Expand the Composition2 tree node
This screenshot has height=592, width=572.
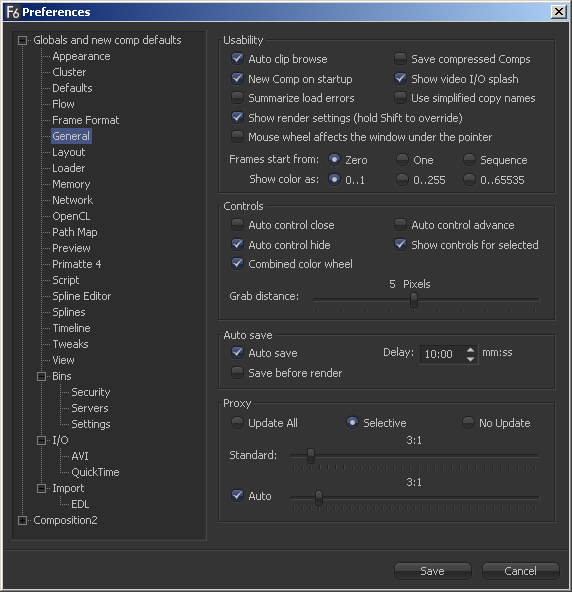[23, 520]
